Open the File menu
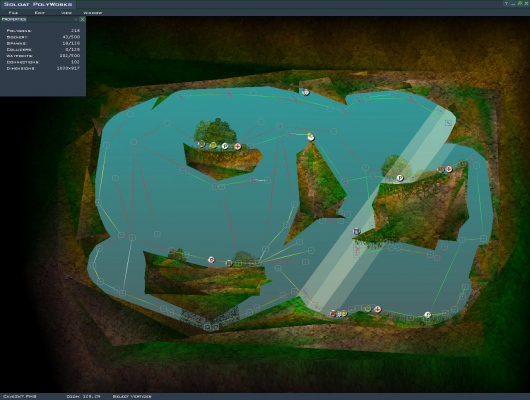This screenshot has height=400, width=530. point(13,13)
